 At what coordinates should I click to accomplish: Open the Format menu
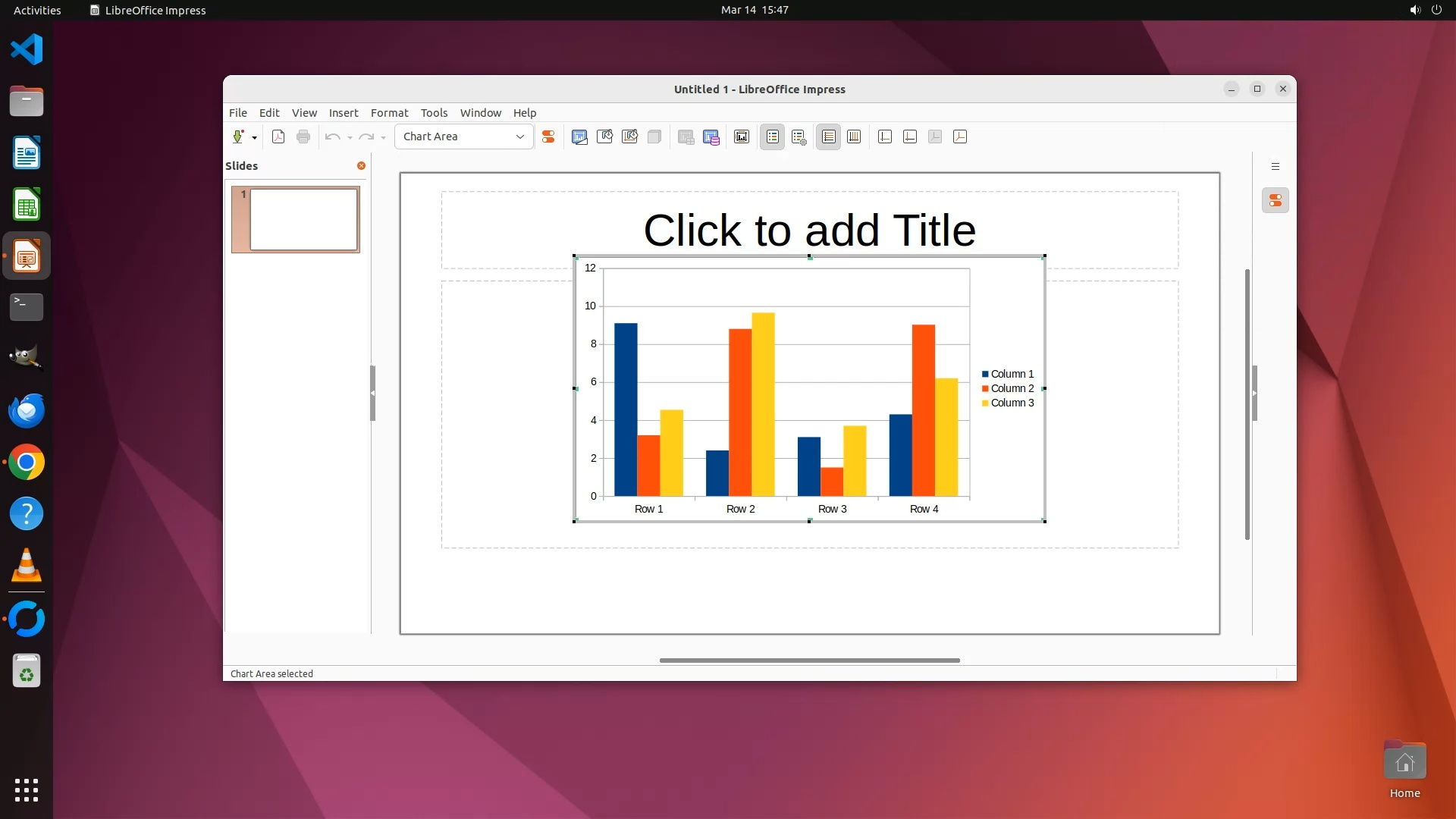point(389,112)
